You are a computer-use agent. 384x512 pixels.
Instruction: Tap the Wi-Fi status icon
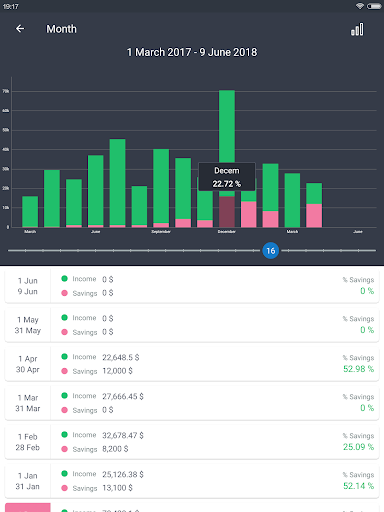click(x=360, y=6)
